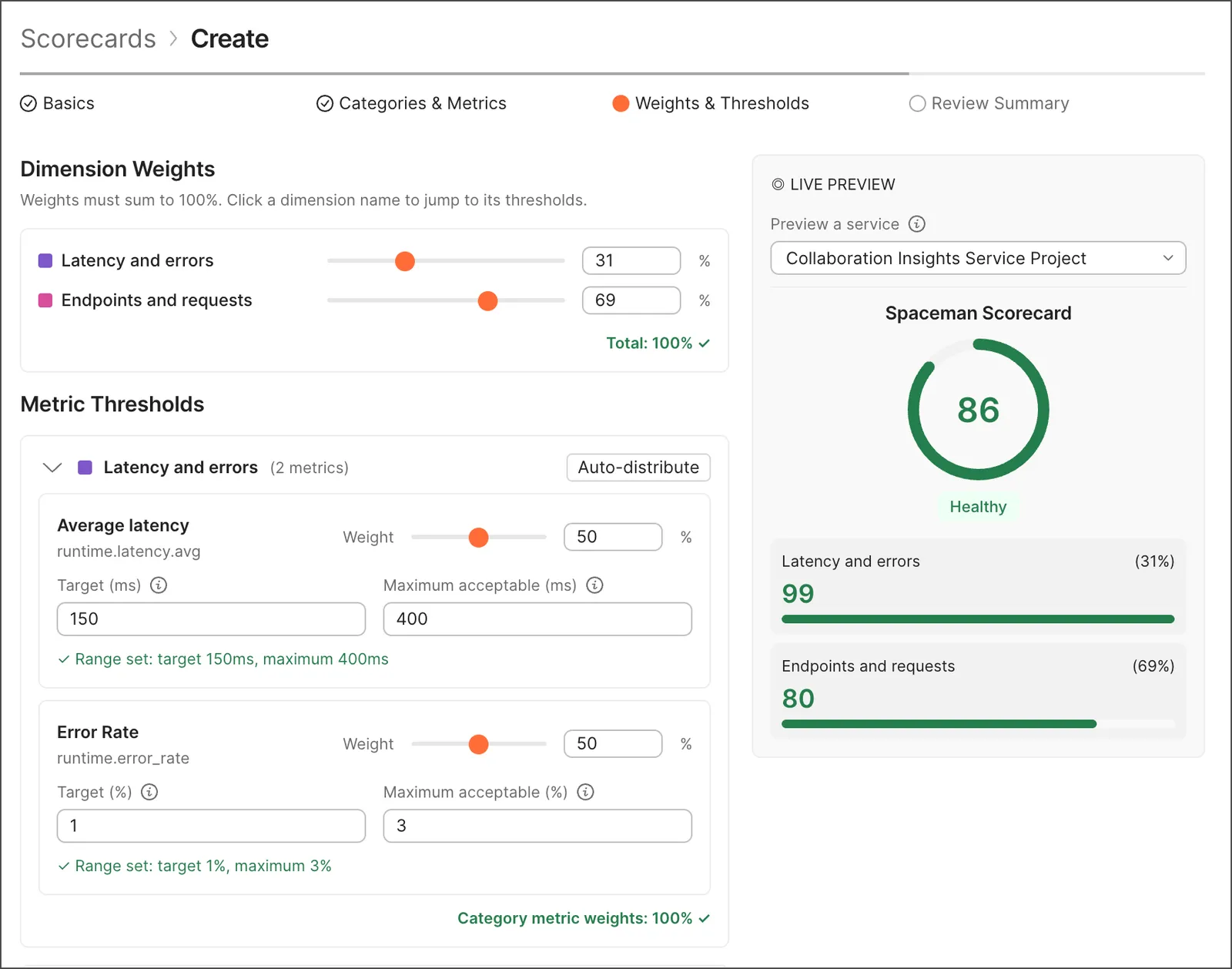Click the Average latency weight input field
Screen dimensions: 1232x969
point(613,537)
